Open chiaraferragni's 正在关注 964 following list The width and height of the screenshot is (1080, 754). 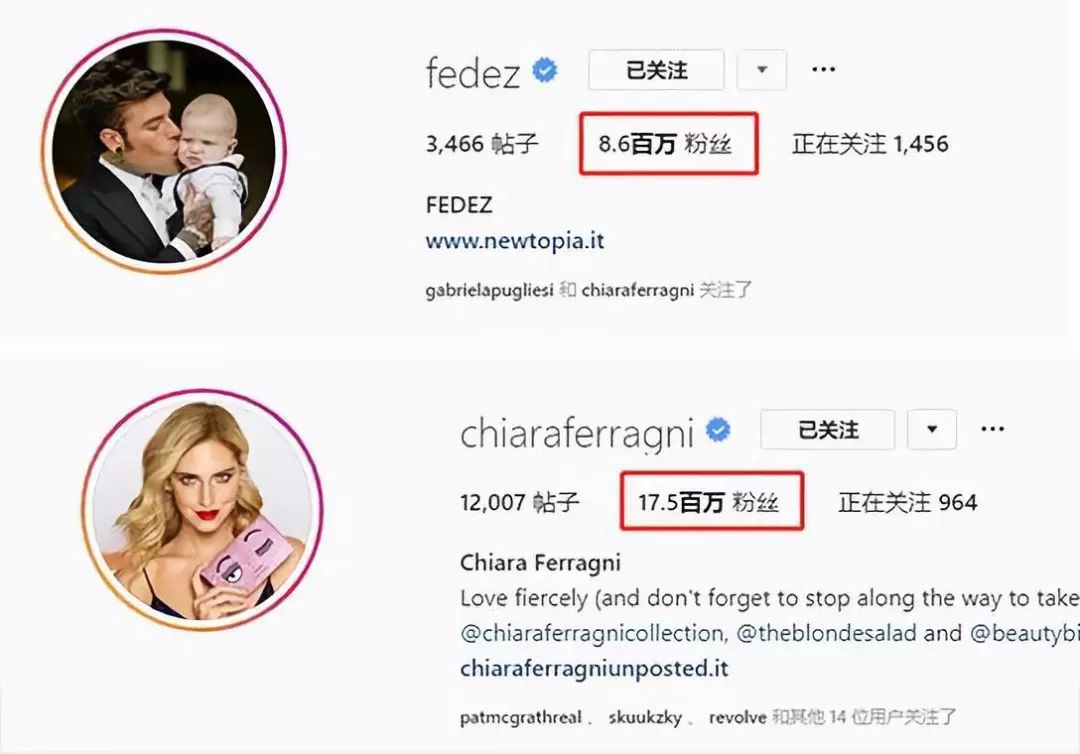point(908,502)
